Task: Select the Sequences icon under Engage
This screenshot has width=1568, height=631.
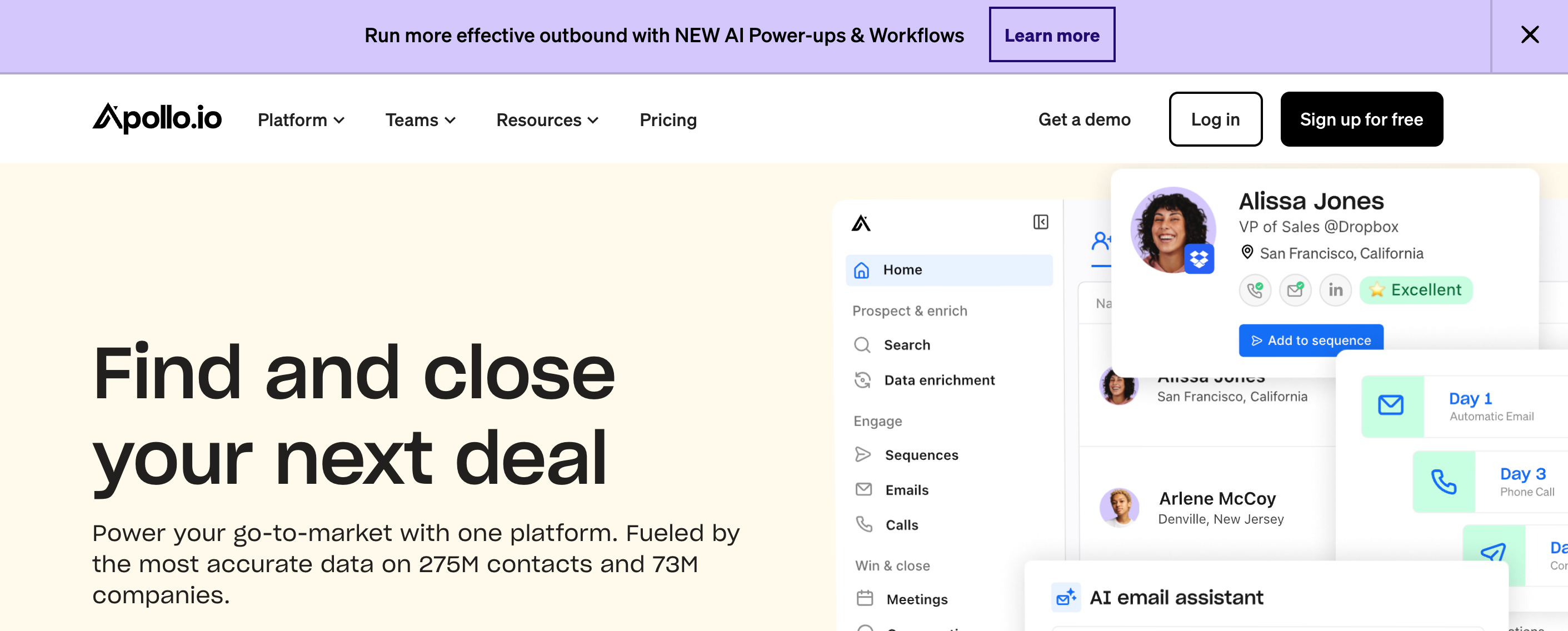Action: click(x=862, y=454)
